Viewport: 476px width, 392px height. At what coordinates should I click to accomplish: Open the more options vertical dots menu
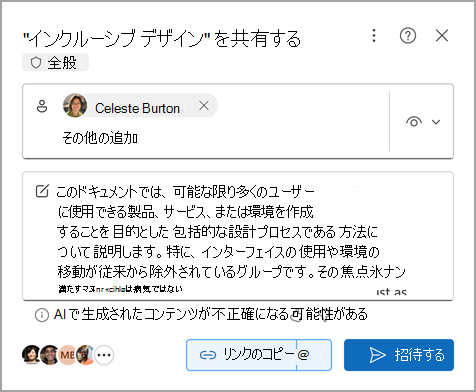pyautogui.click(x=374, y=35)
